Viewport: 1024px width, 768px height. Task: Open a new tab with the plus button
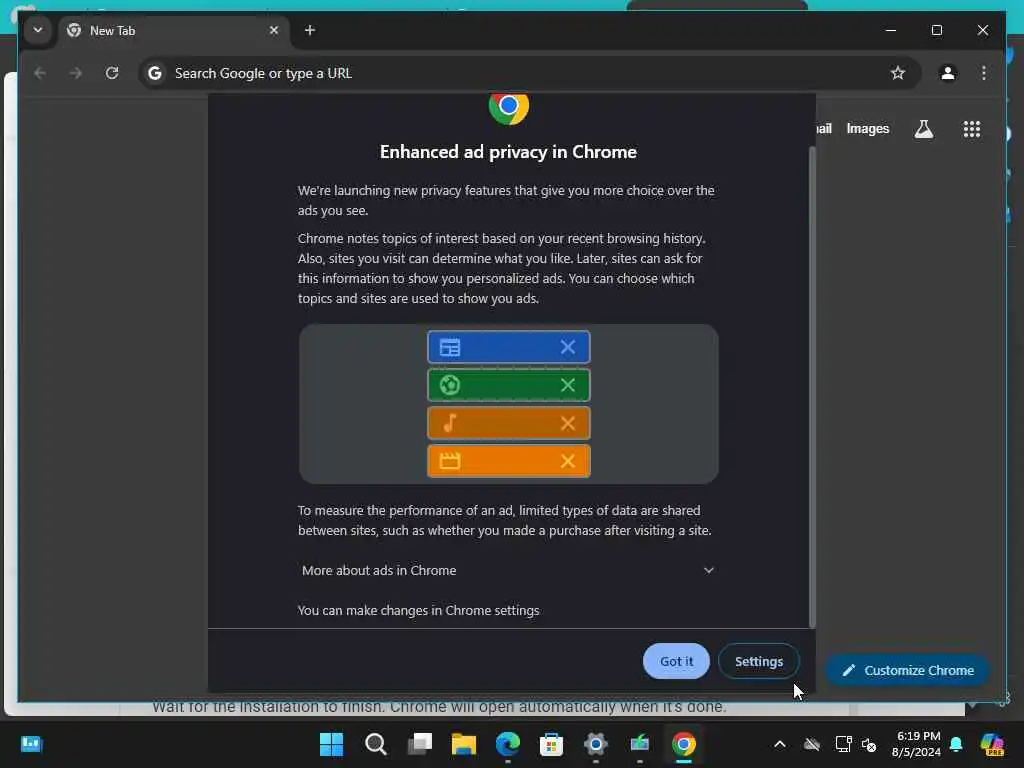(x=310, y=30)
